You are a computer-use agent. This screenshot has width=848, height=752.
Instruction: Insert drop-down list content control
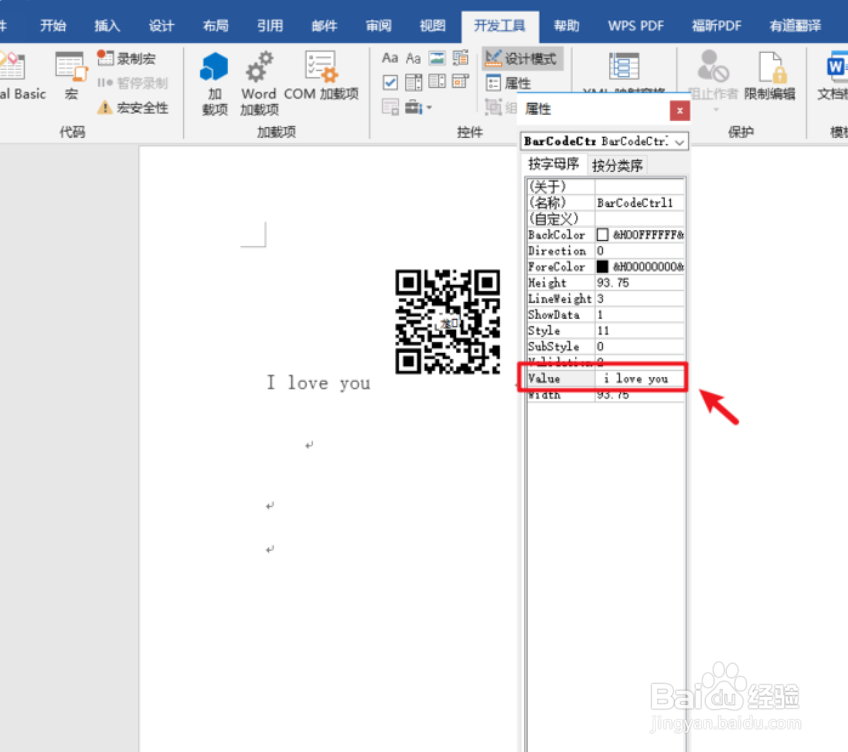pos(437,82)
